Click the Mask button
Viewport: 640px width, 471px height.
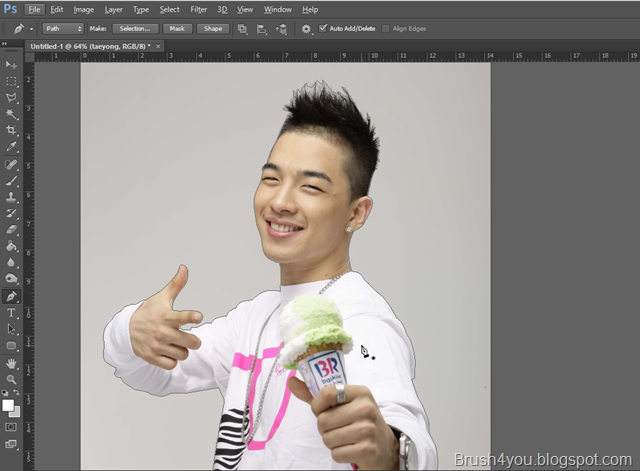(177, 29)
